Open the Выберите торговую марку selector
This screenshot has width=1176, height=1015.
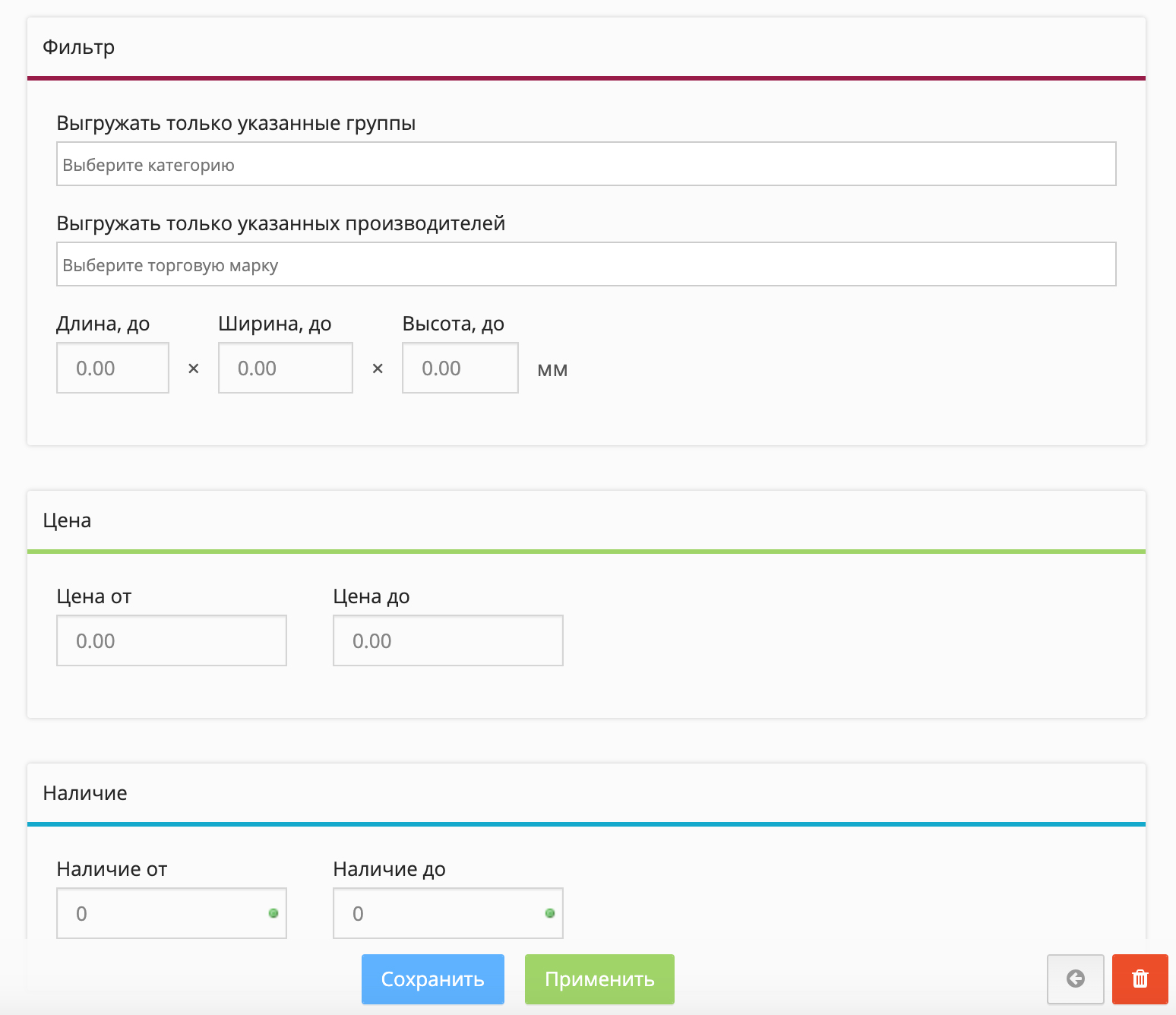[x=586, y=264]
